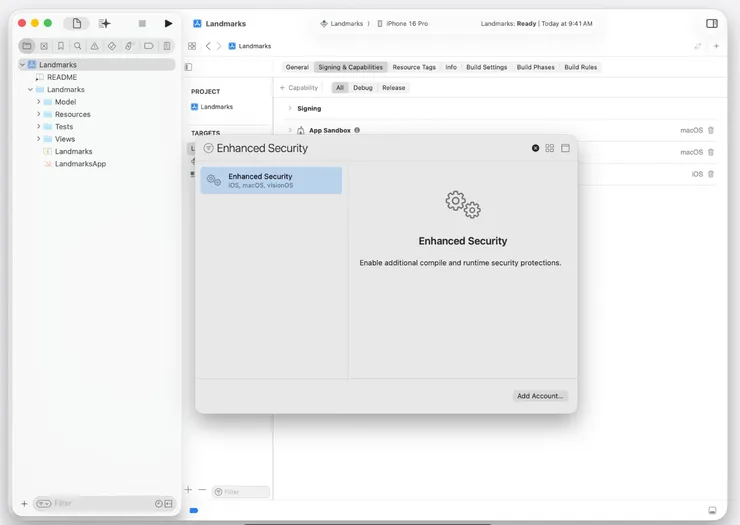Toggle source control status filter
Viewport: 740px width, 525px height.
168,504
